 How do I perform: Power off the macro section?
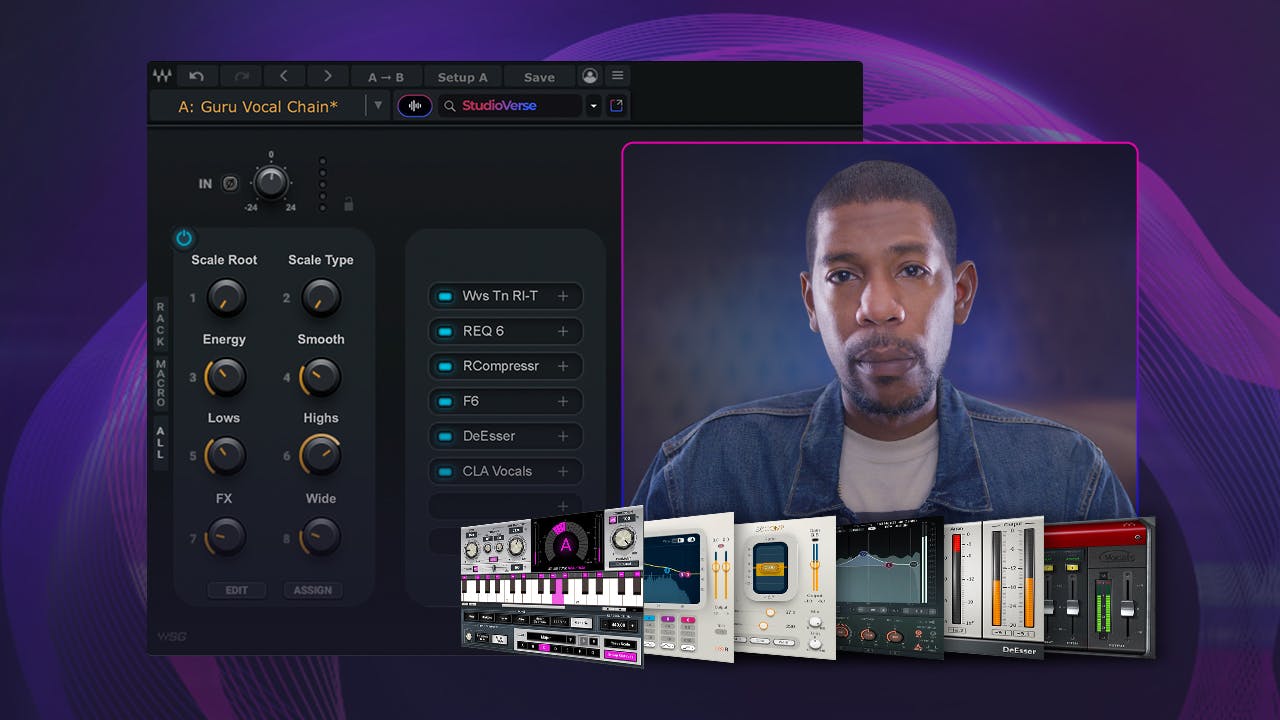(x=183, y=238)
